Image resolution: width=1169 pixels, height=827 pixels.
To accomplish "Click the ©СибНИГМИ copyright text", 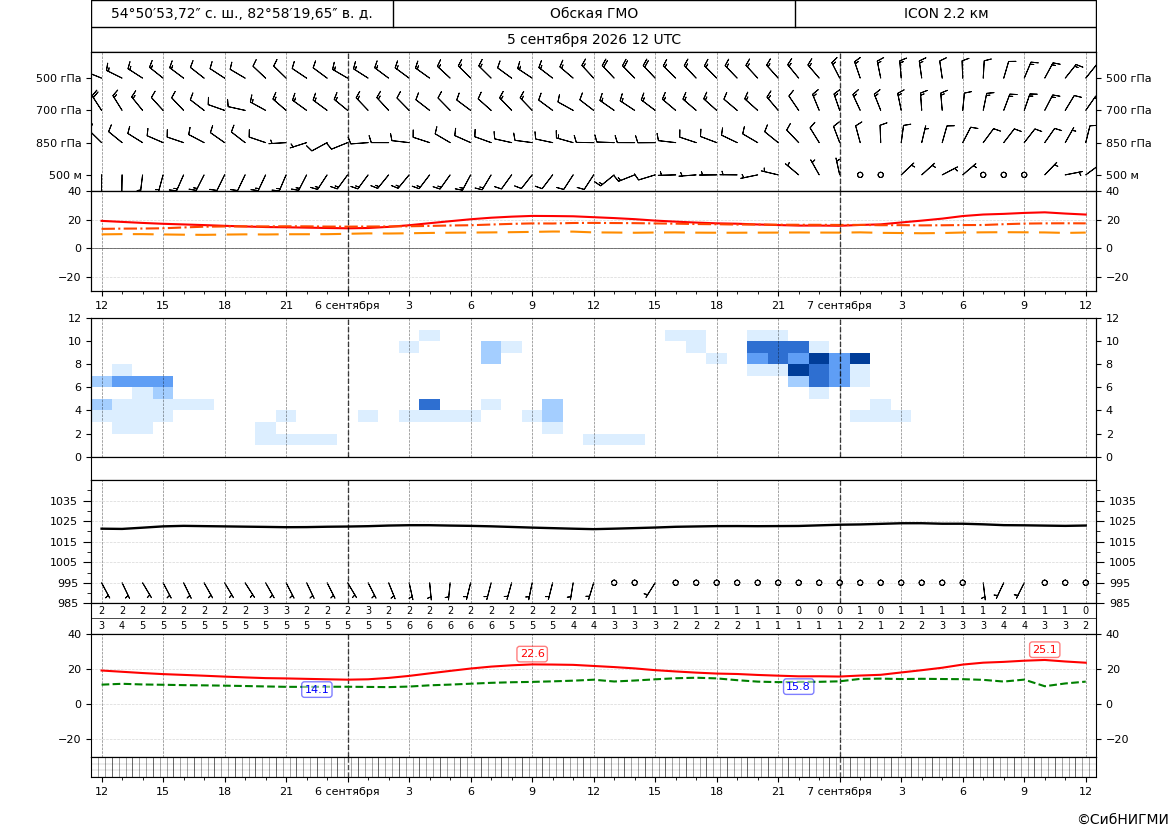I will click(x=1123, y=819).
